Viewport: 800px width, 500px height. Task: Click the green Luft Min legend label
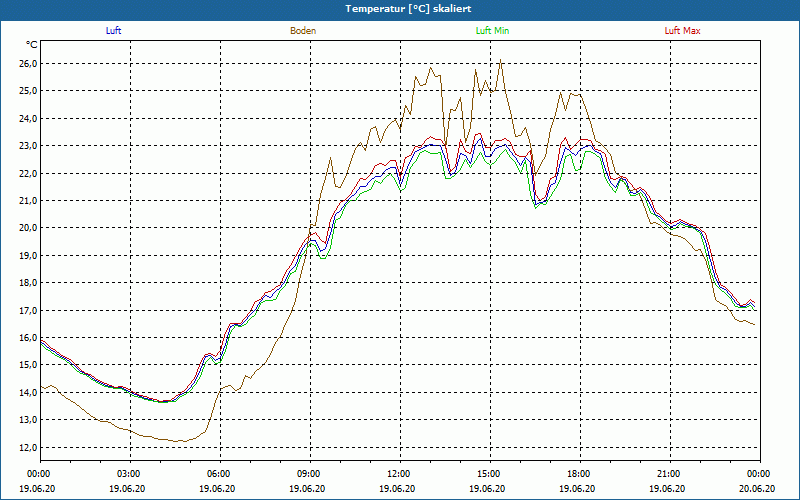point(492,31)
